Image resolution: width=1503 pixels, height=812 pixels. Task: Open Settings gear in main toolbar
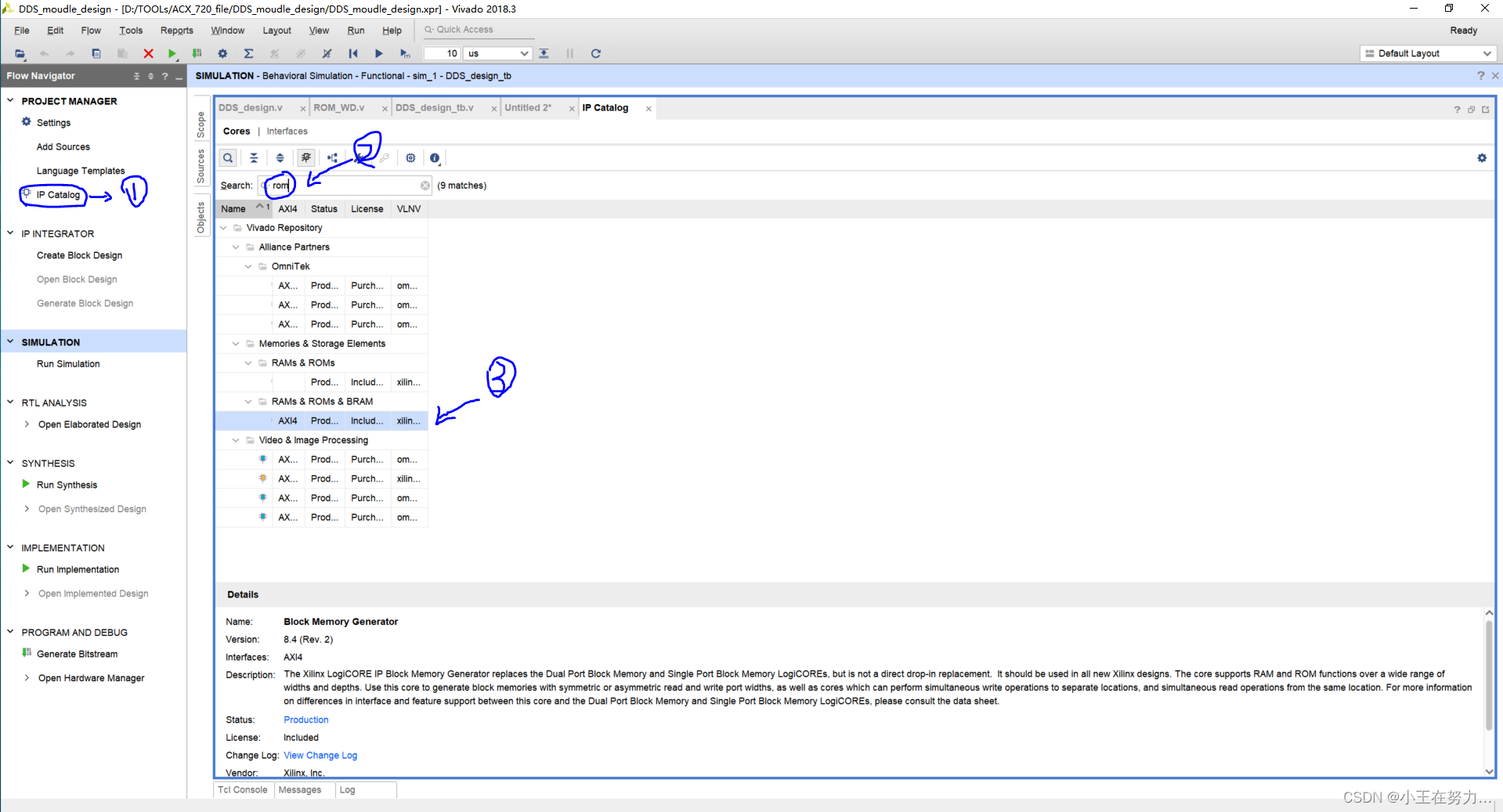coord(222,53)
